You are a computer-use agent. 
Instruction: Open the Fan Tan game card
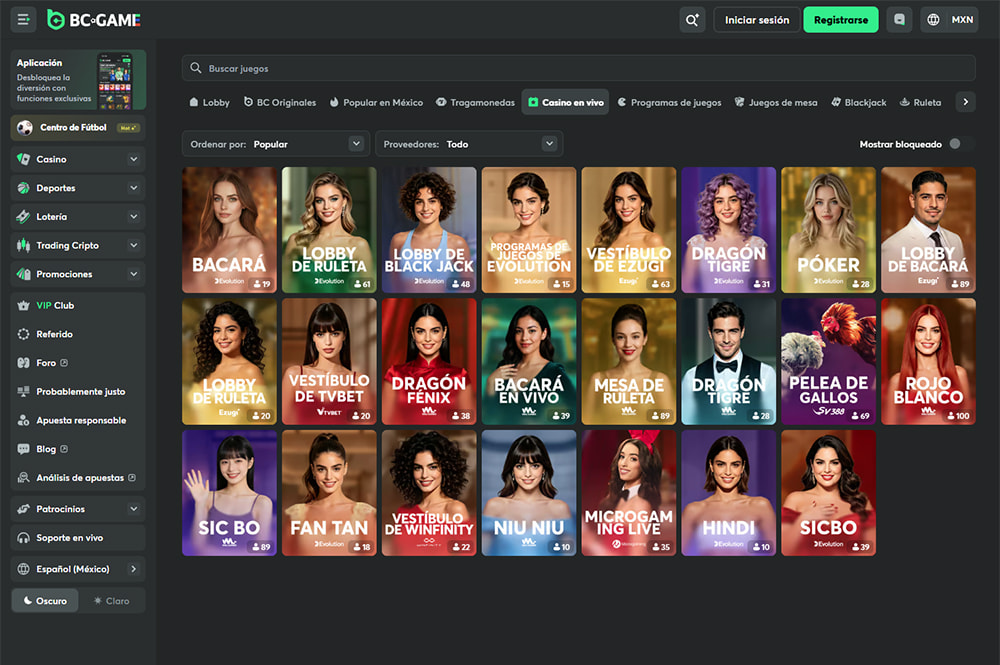329,493
